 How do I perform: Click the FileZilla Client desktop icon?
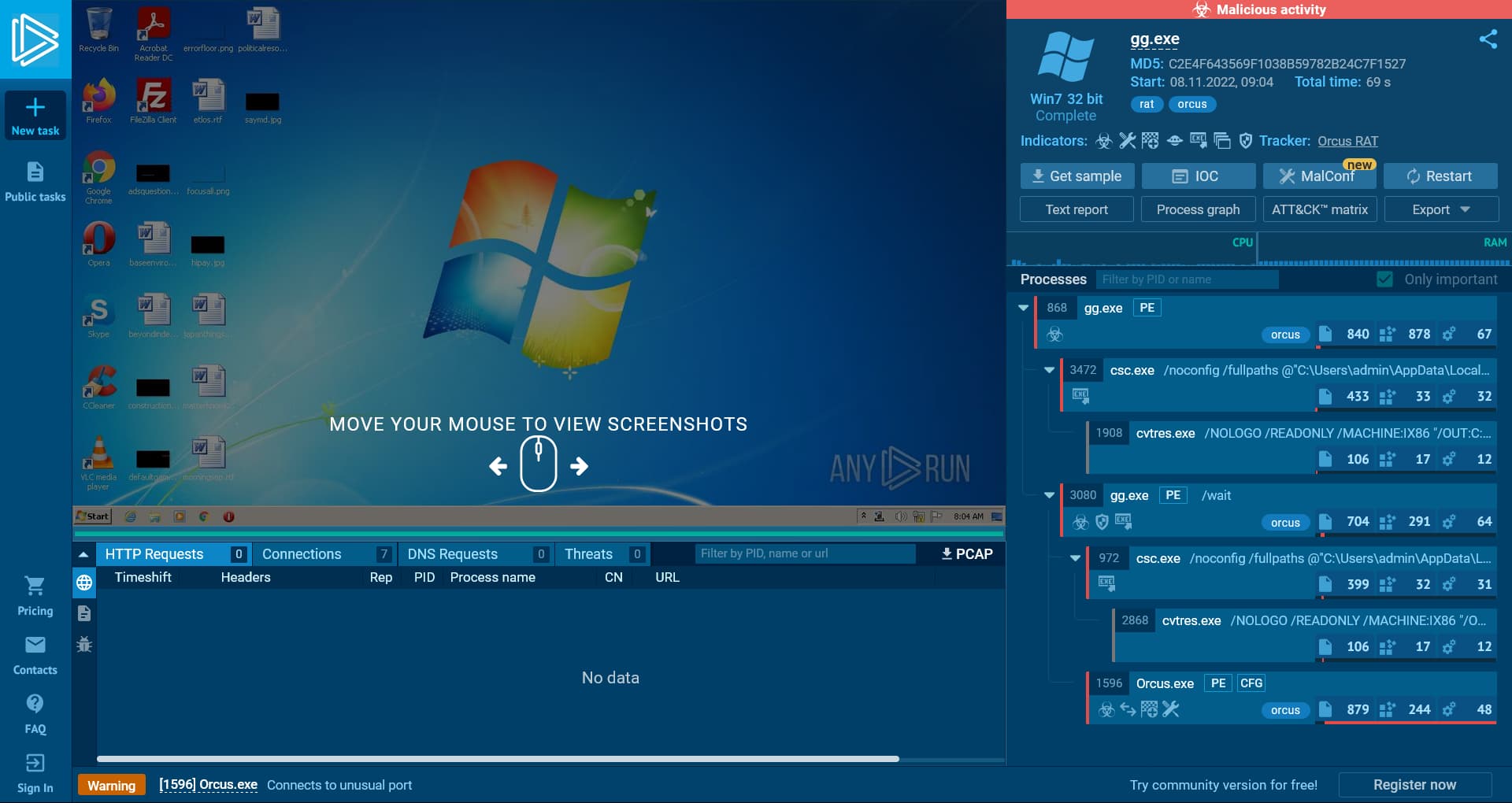(154, 102)
